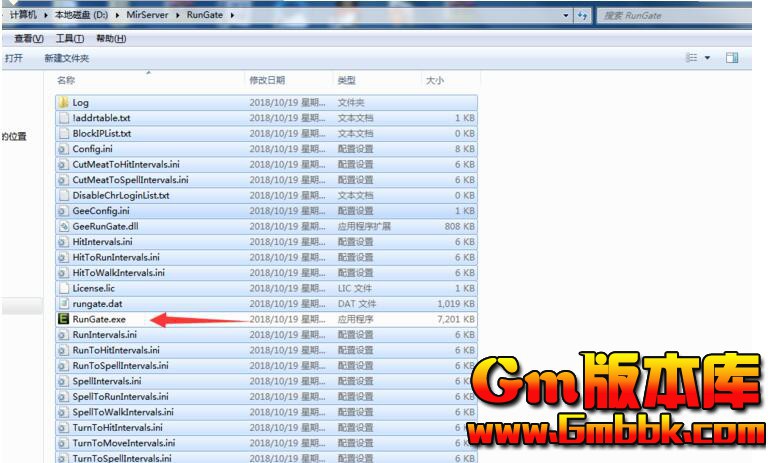Click the RunGate.exe application icon
The width and height of the screenshot is (771, 463).
[64, 319]
